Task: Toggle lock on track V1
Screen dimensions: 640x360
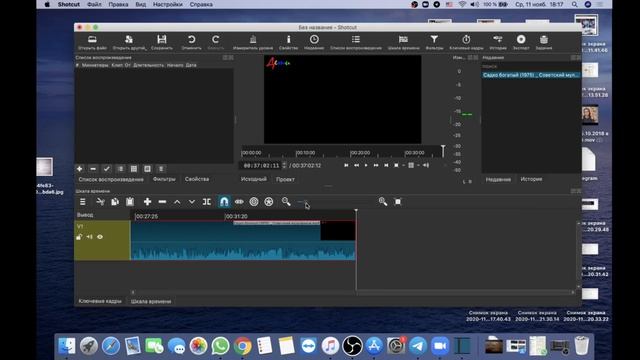Action: [x=79, y=237]
